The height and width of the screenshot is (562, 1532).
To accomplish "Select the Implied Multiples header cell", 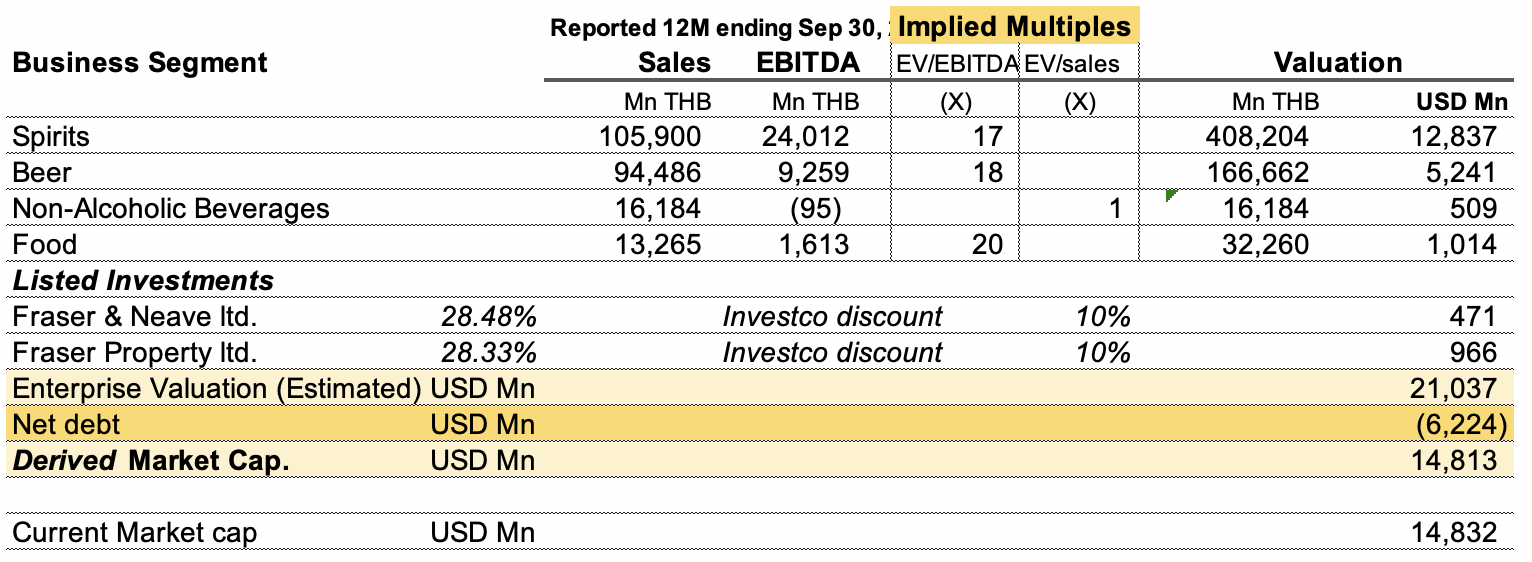I will coord(1013,26).
